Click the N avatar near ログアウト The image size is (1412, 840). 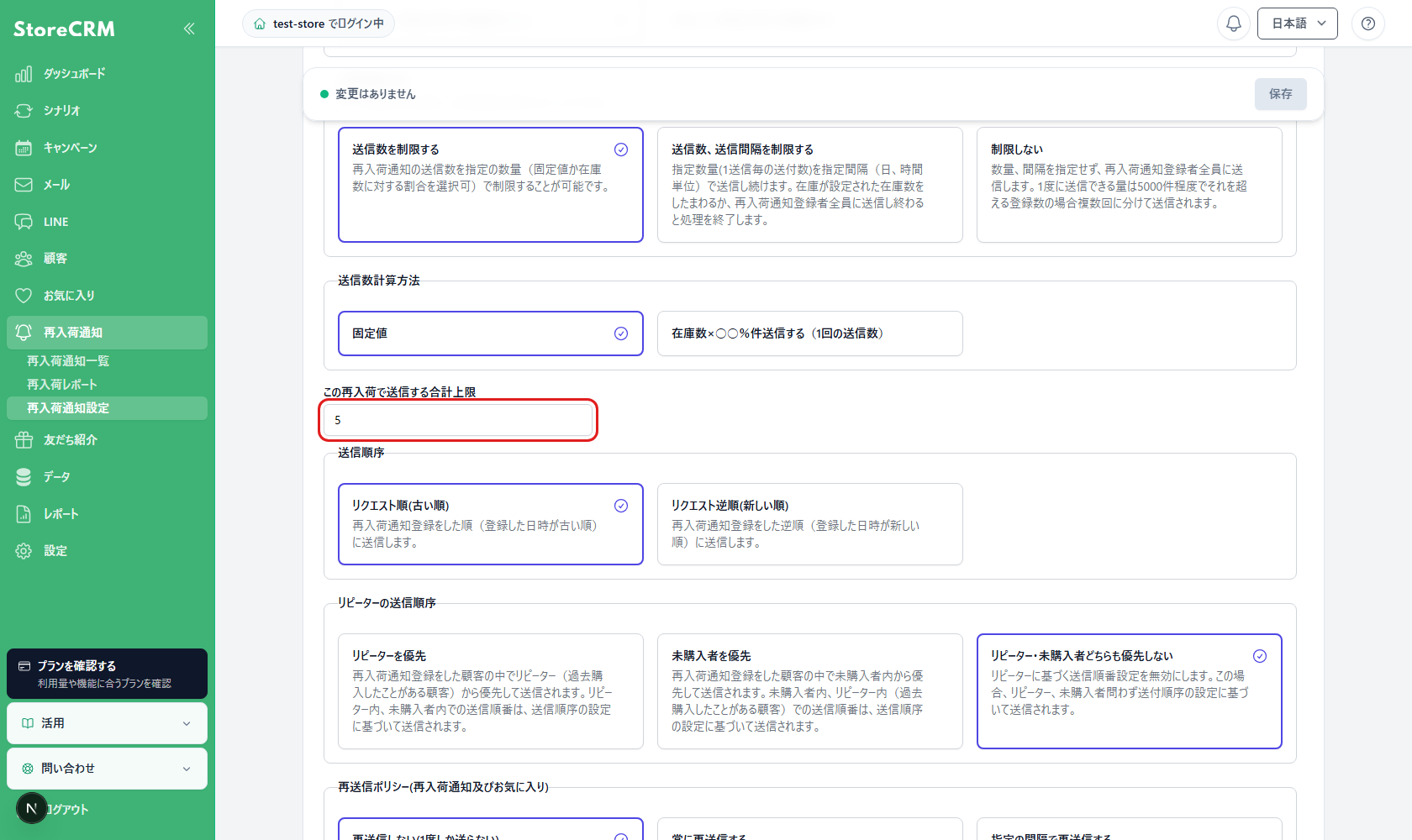32,808
